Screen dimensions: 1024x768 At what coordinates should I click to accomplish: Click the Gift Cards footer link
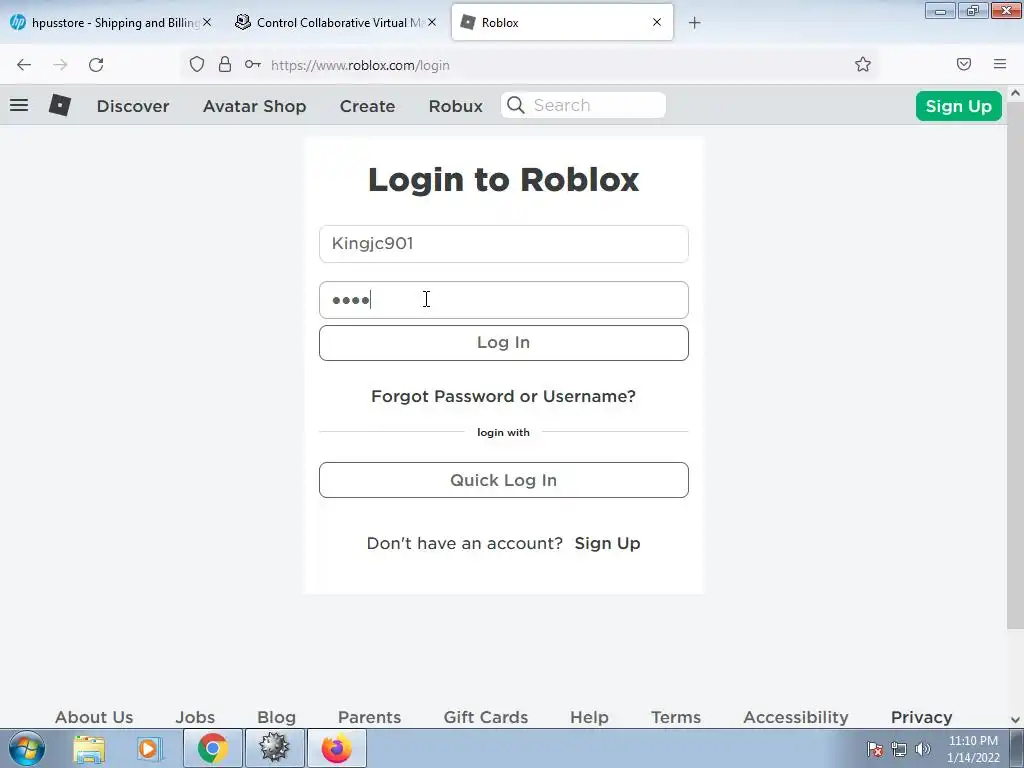tap(486, 717)
